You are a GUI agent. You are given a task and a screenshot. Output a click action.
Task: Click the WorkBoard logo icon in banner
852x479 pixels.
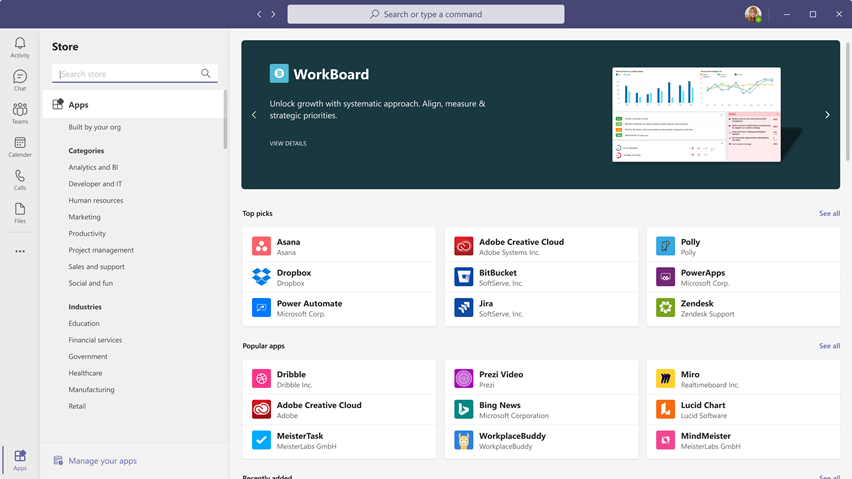[x=279, y=73]
